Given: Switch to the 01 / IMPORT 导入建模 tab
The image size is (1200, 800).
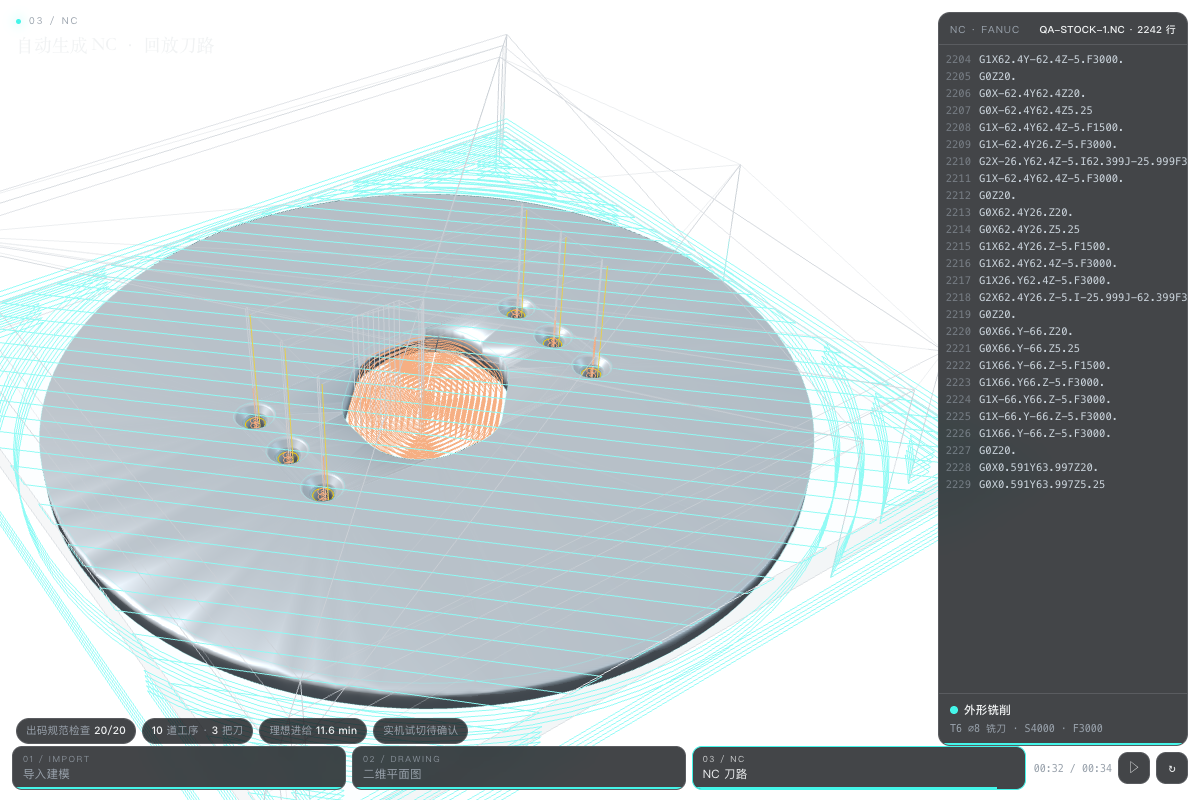Looking at the screenshot, I should point(179,767).
